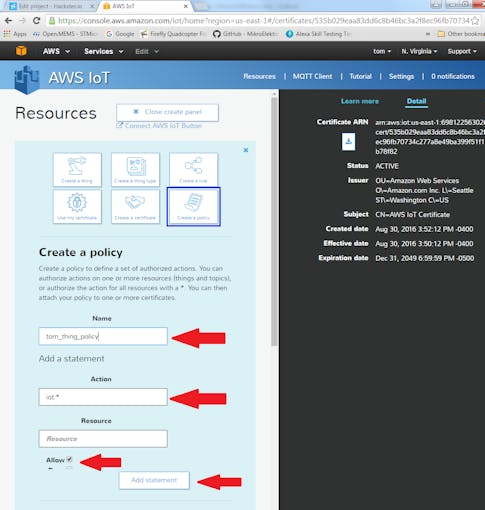Click the Create a thing icon
This screenshot has width=485, height=510.
click(77, 169)
